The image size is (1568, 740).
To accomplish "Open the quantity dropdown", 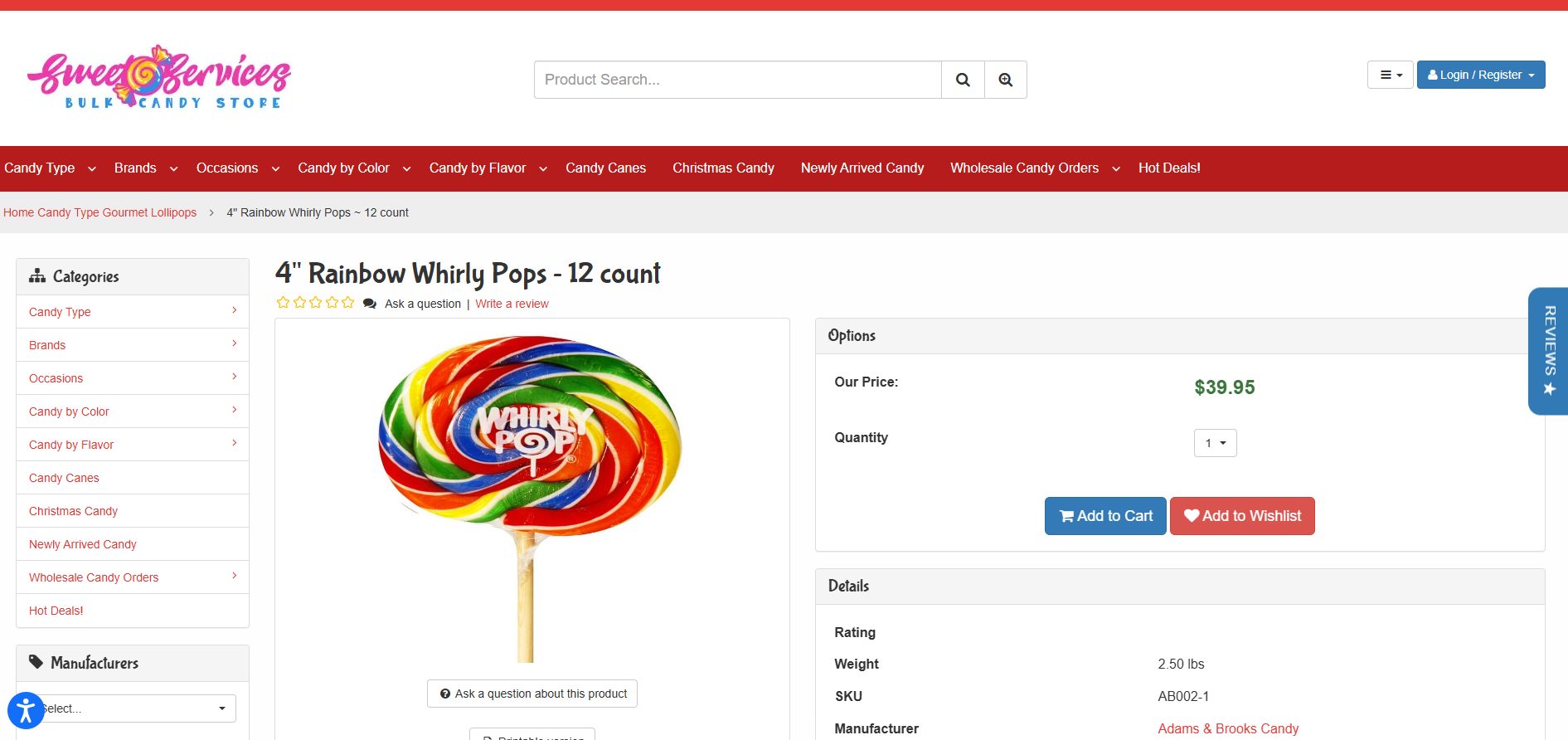I will (1215, 443).
